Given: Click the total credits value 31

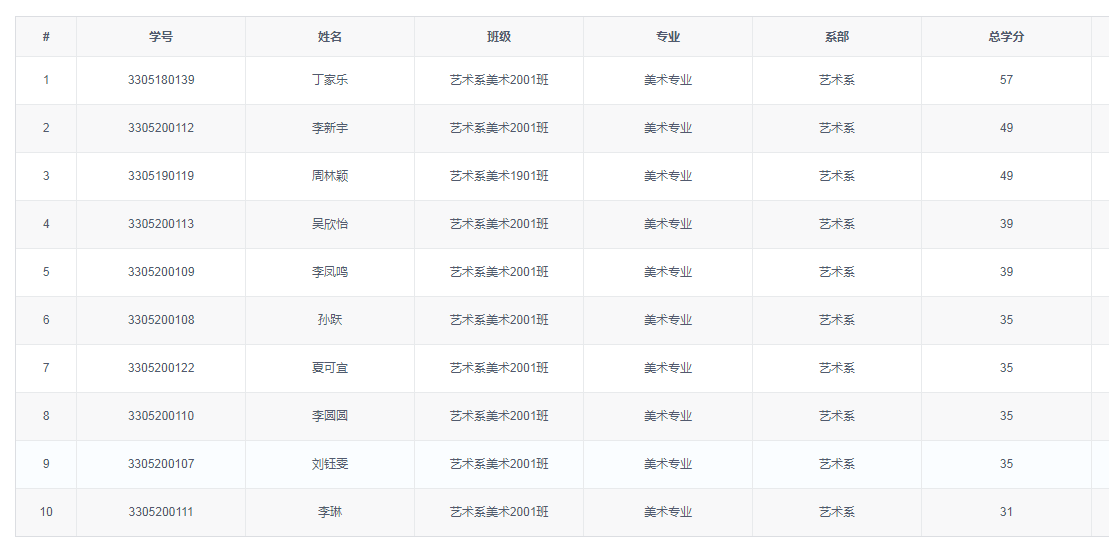Looking at the screenshot, I should (x=1006, y=512).
